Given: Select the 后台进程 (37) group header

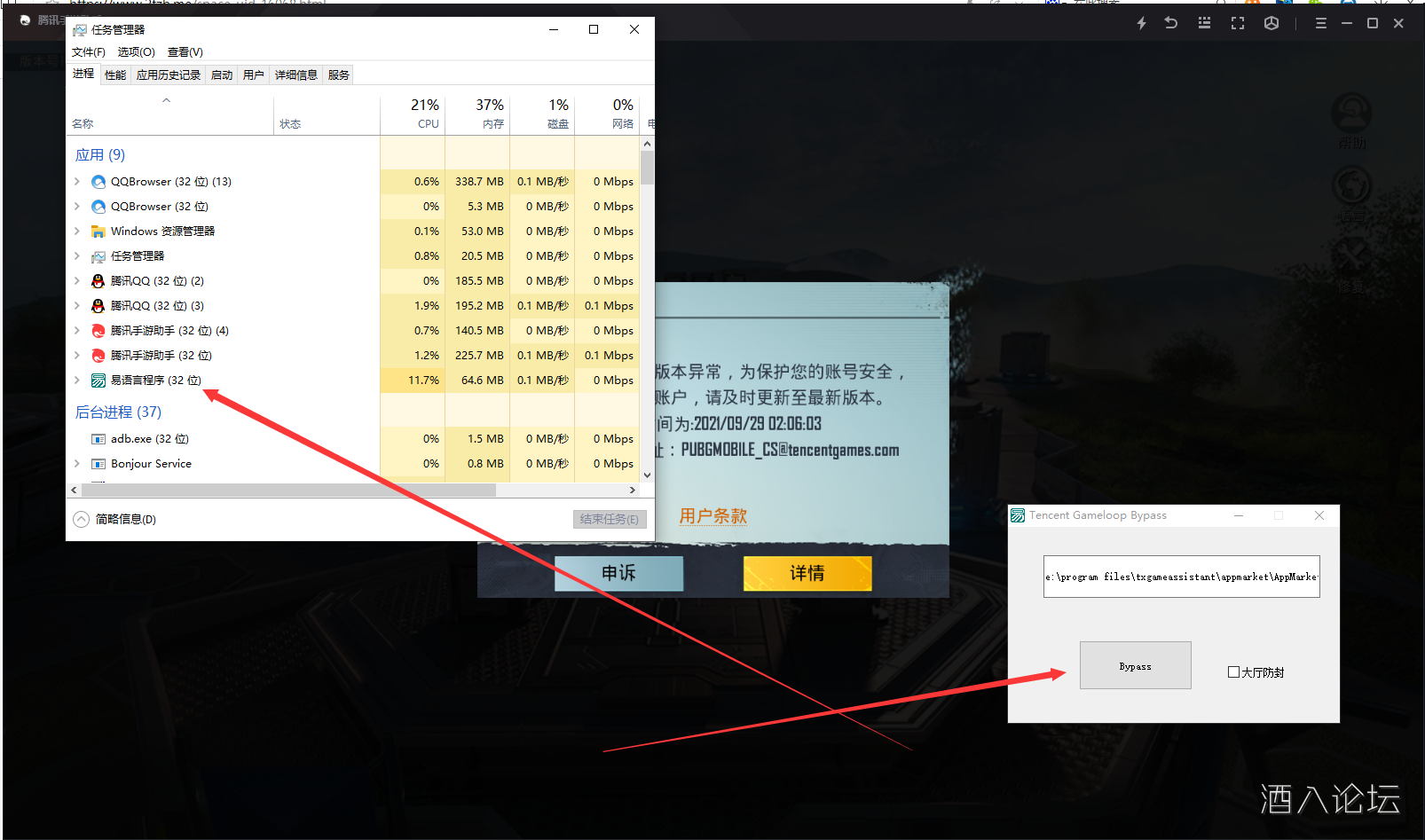Looking at the screenshot, I should pyautogui.click(x=118, y=412).
